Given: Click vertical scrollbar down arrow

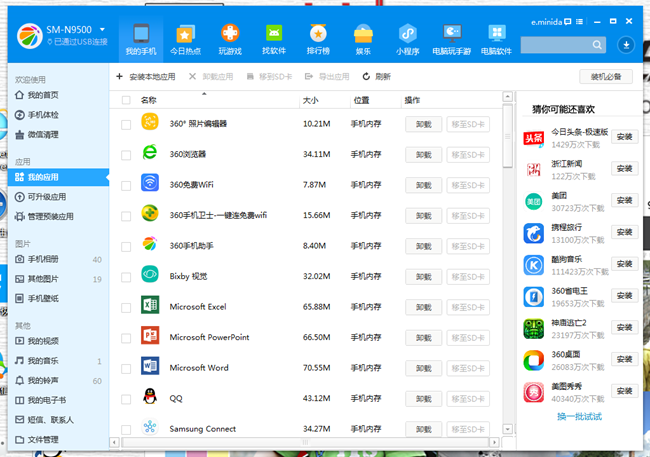Looking at the screenshot, I should pyautogui.click(x=507, y=429).
